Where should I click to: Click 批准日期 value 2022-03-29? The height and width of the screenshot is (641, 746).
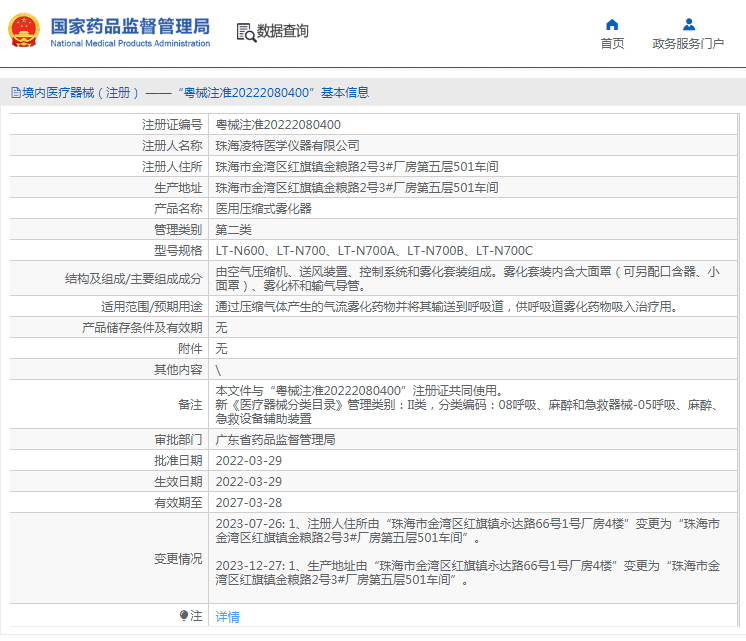click(248, 461)
